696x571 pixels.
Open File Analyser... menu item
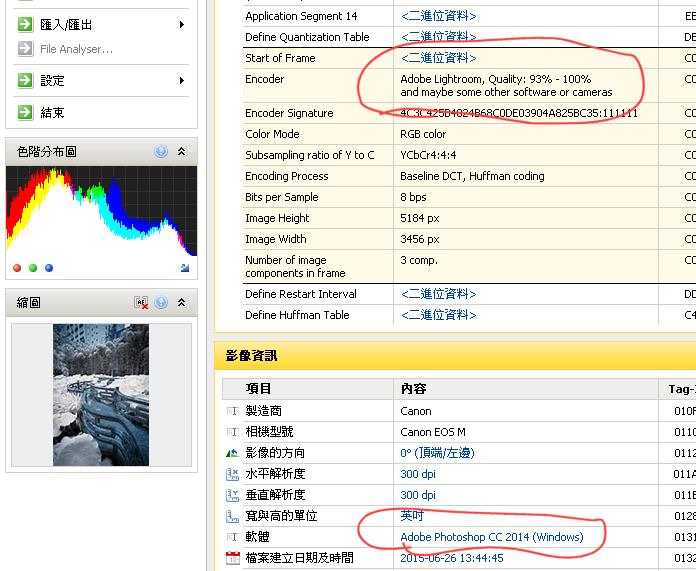click(76, 49)
